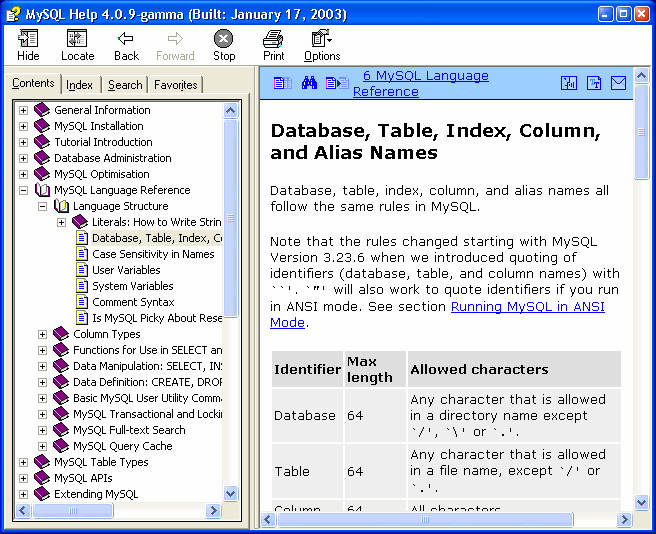Click the 'Allowed characters' header cell
This screenshot has width=656, height=534.
(x=514, y=369)
